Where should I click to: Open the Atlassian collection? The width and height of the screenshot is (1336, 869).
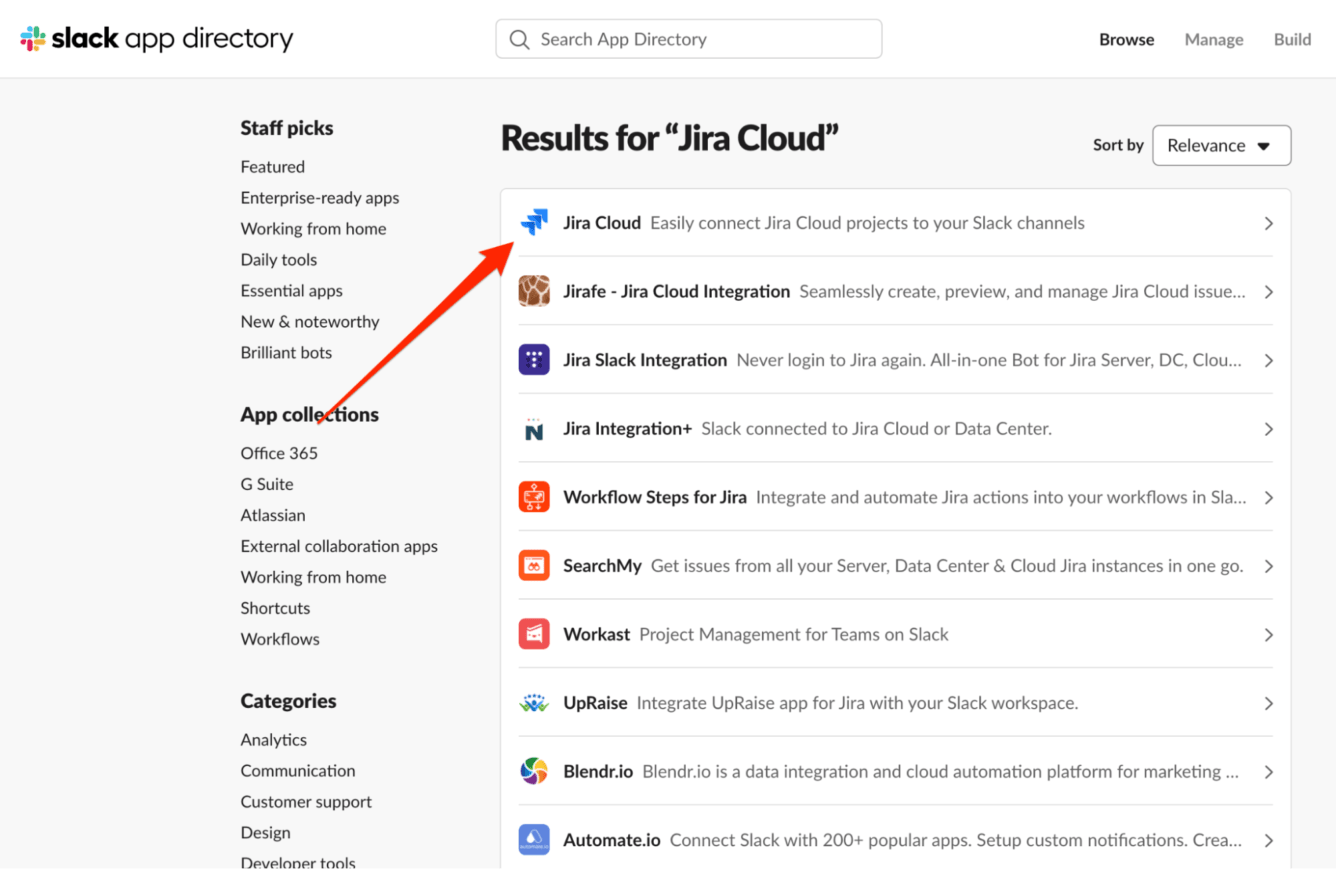[273, 515]
